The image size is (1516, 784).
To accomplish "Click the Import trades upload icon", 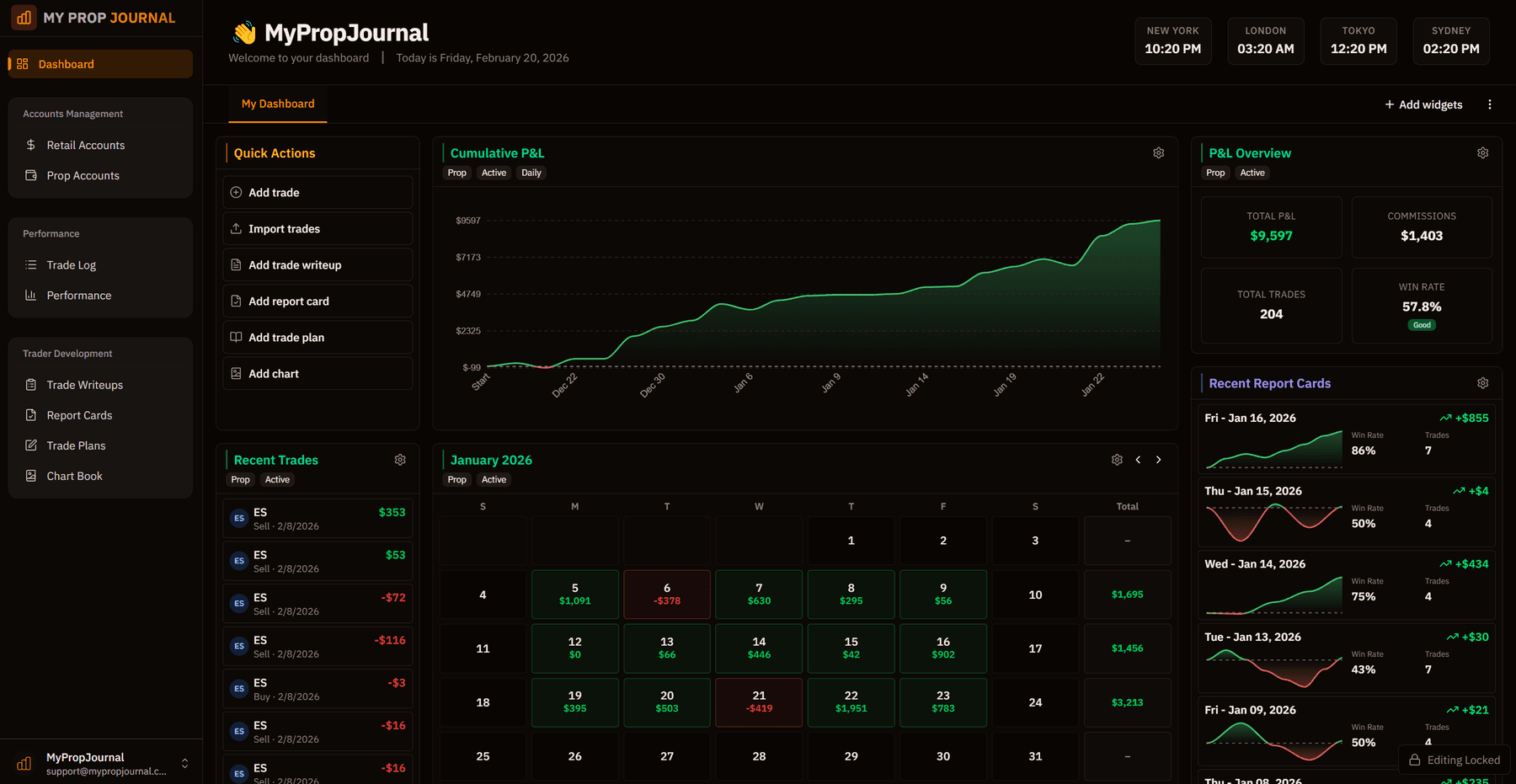I will 236,228.
